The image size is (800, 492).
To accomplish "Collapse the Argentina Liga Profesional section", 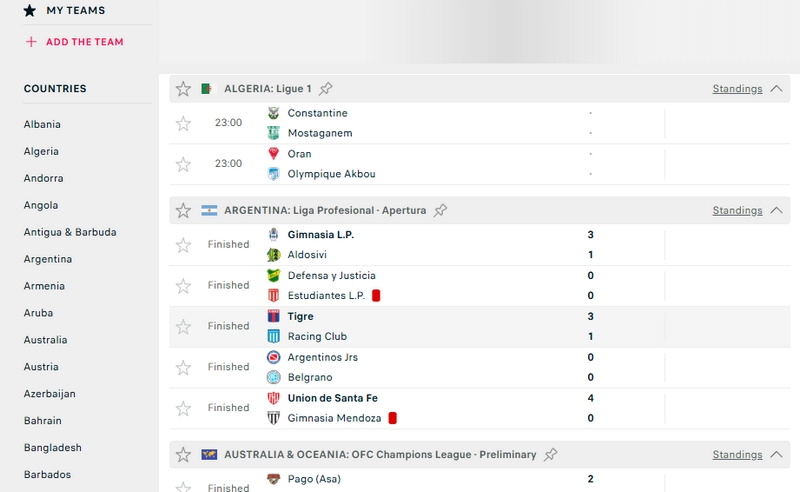I will 776,211.
